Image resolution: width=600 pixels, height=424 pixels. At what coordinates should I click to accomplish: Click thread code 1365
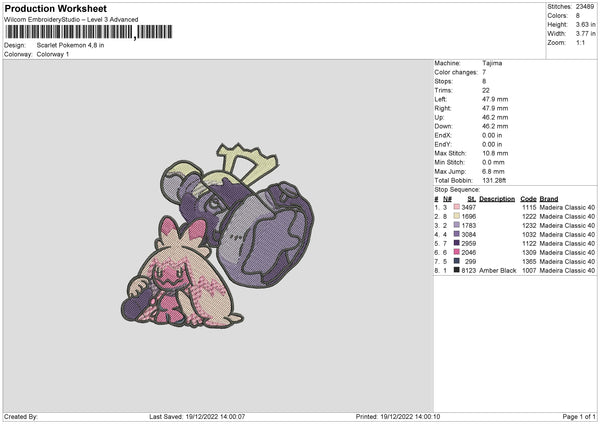[x=529, y=261]
